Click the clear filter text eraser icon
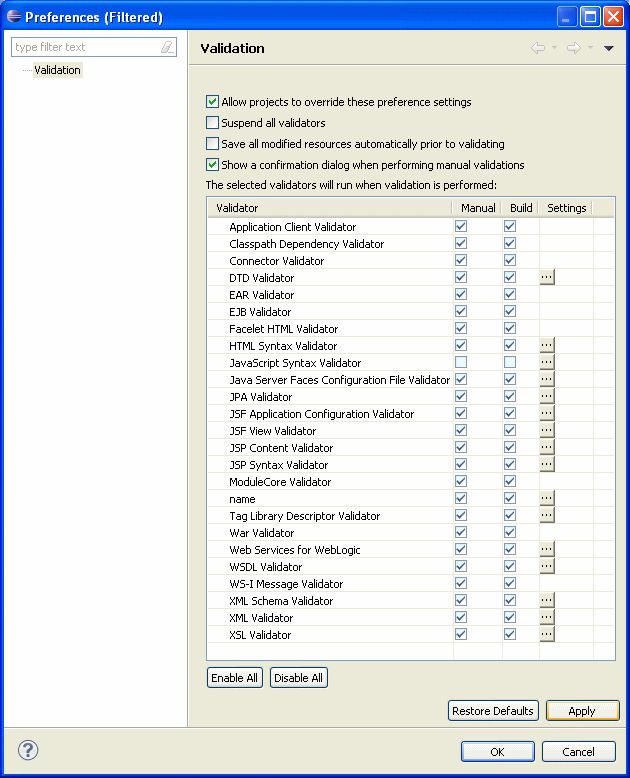 [x=167, y=47]
